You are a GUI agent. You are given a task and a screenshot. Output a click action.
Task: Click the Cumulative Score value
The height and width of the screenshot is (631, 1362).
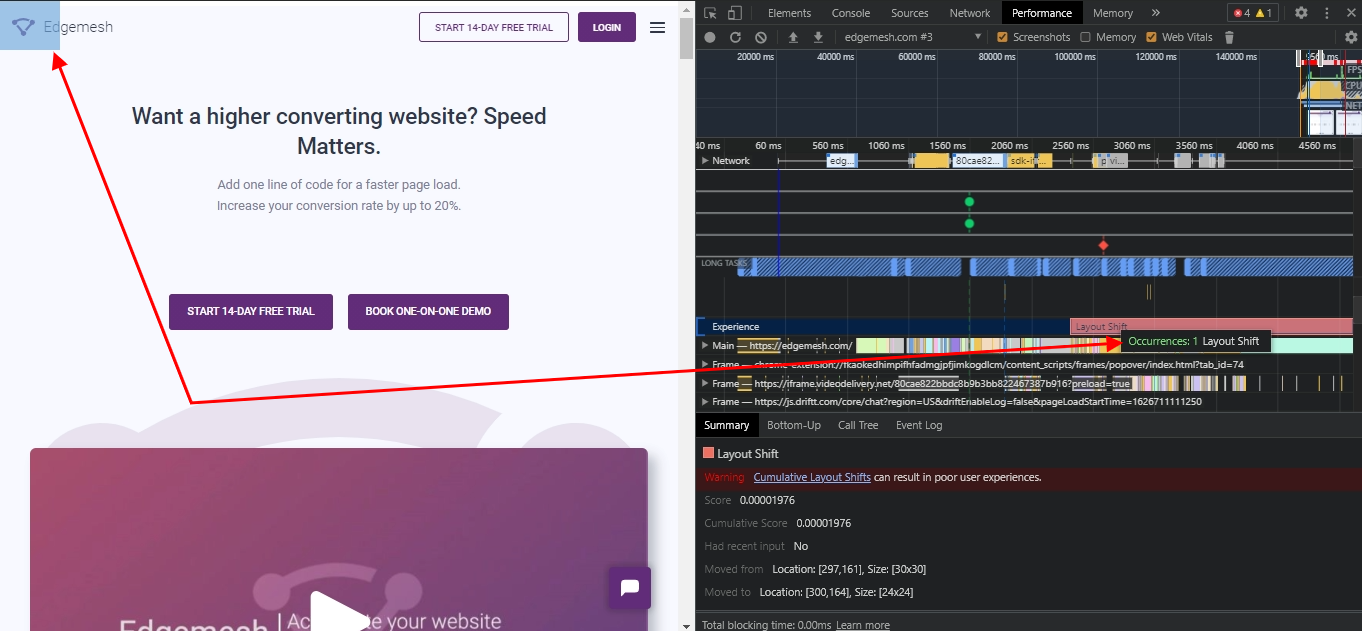(x=824, y=523)
